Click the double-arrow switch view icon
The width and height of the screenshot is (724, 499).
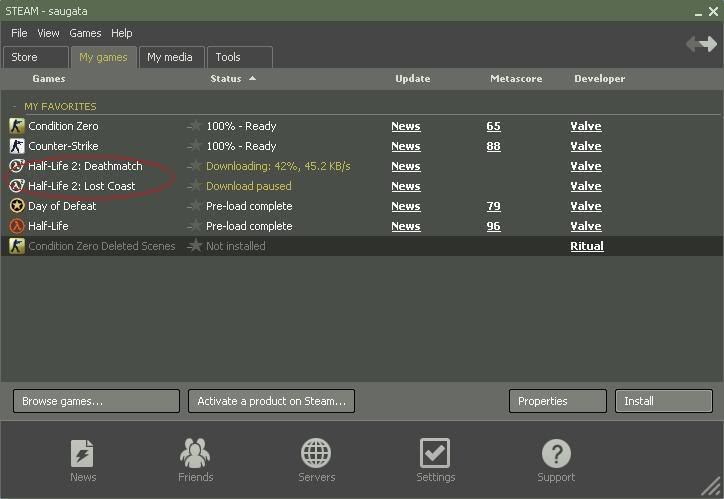pyautogui.click(x=701, y=44)
